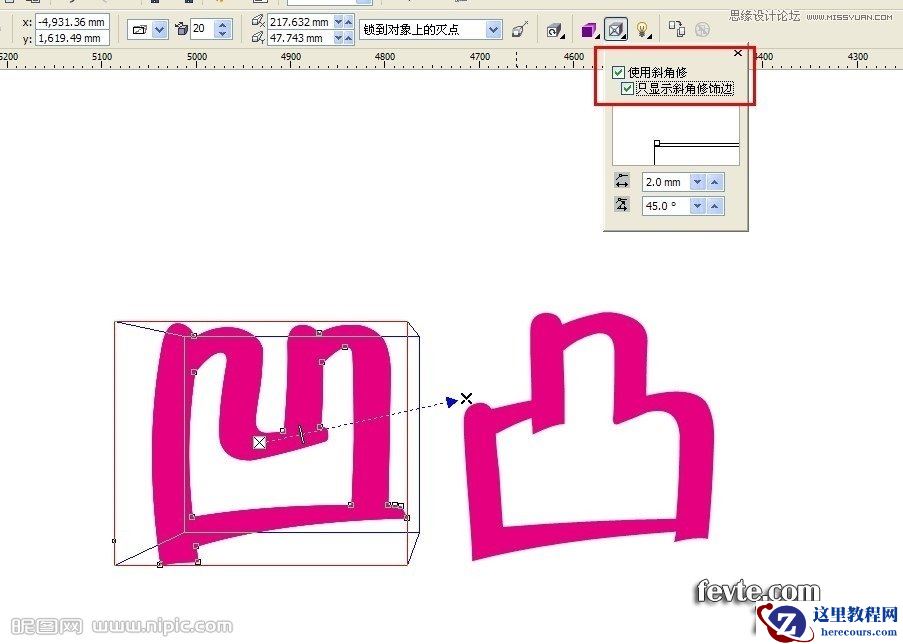
Task: Click inside the bevel depth 2.0 mm field
Action: coord(662,182)
